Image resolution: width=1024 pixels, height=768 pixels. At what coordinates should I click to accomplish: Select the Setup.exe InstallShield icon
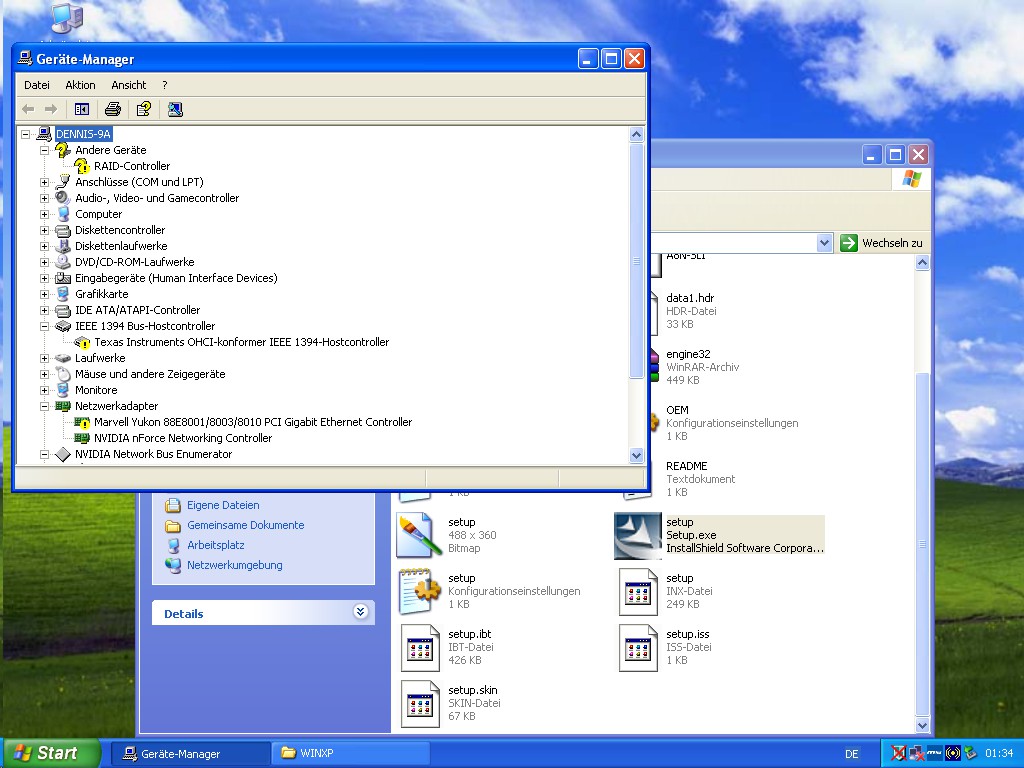[638, 536]
